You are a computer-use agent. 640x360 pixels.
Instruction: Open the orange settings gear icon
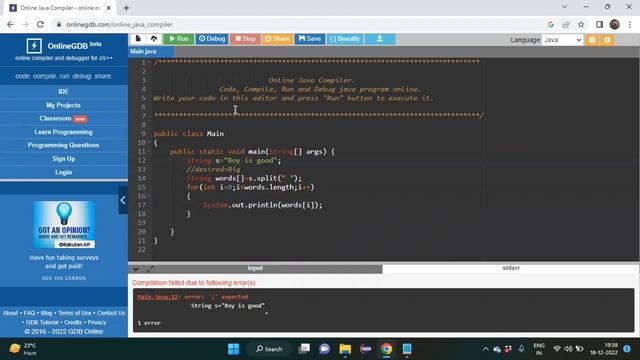(x=607, y=40)
